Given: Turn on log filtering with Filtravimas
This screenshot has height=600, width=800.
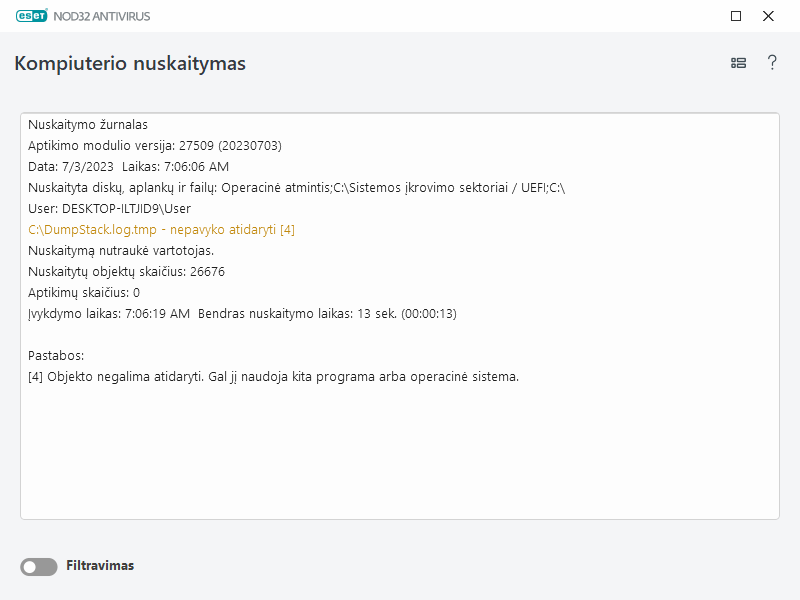Looking at the screenshot, I should (38, 566).
